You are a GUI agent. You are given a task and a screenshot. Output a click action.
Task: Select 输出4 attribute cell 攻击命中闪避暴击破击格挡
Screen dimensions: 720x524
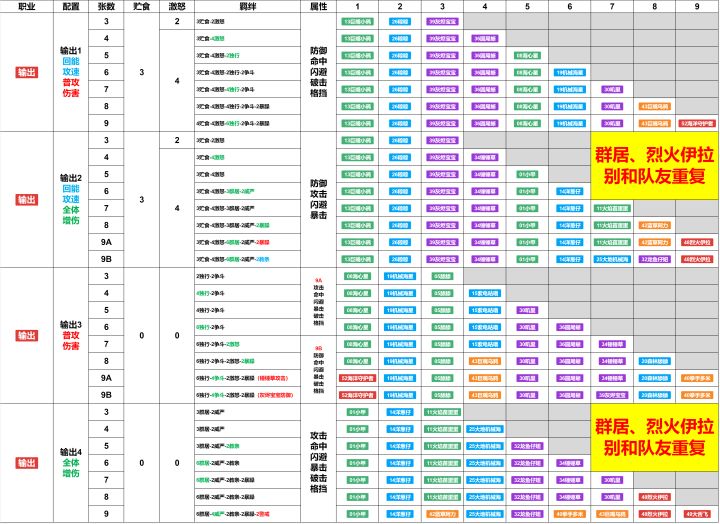(319, 462)
